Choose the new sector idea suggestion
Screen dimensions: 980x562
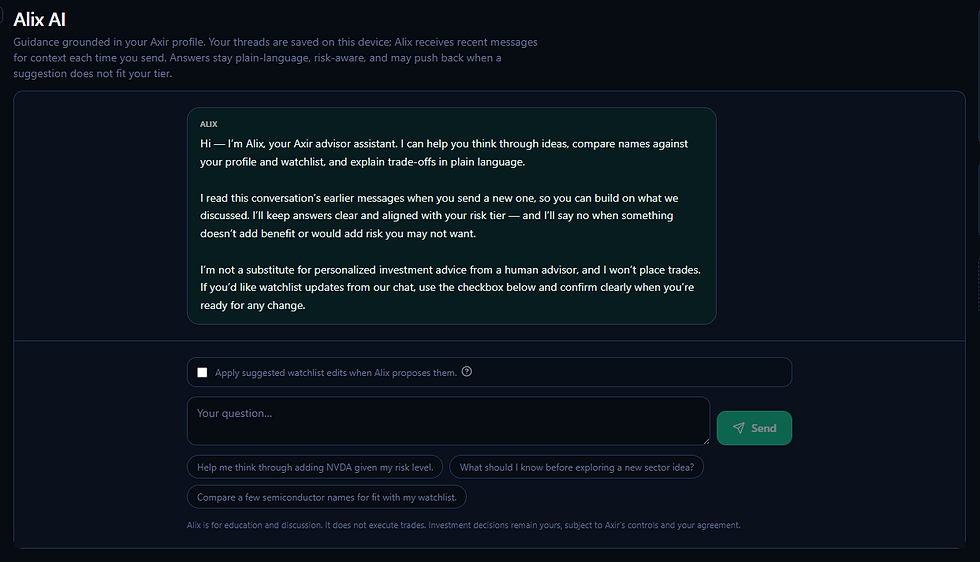tap(576, 467)
